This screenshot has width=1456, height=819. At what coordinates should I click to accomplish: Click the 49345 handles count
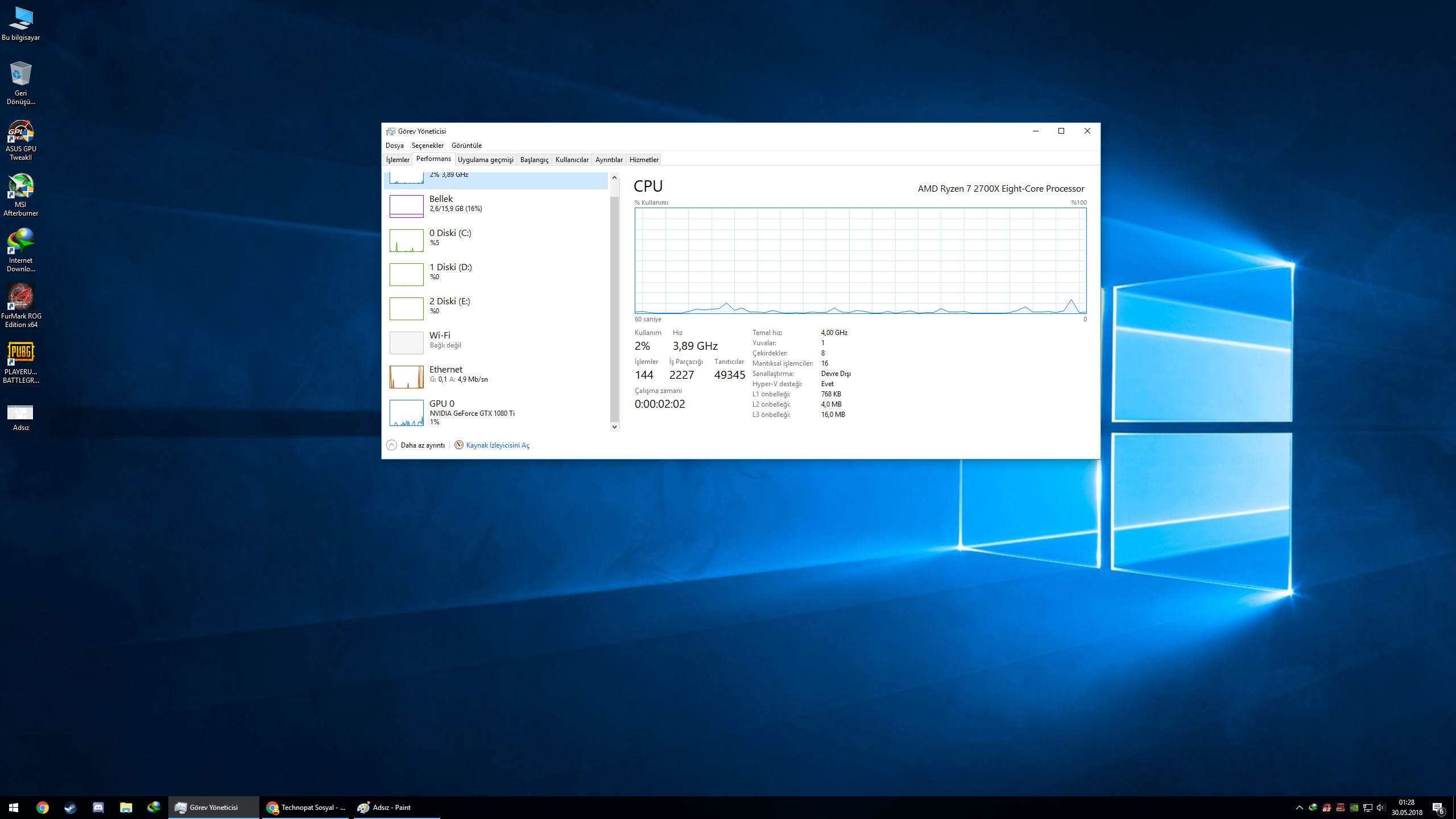tap(729, 375)
